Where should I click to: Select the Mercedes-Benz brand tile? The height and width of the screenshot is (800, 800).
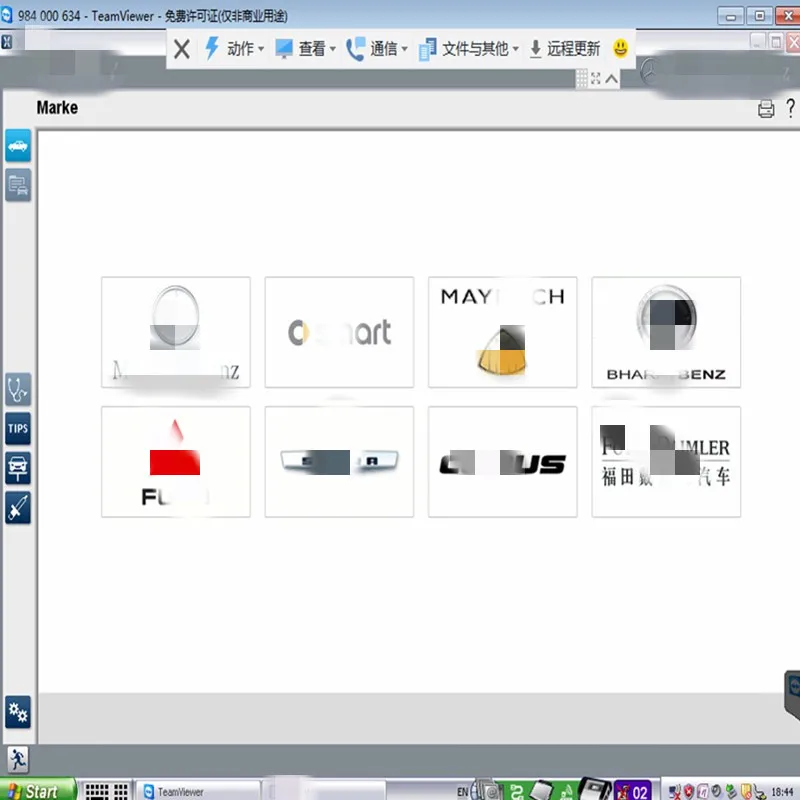click(x=176, y=332)
